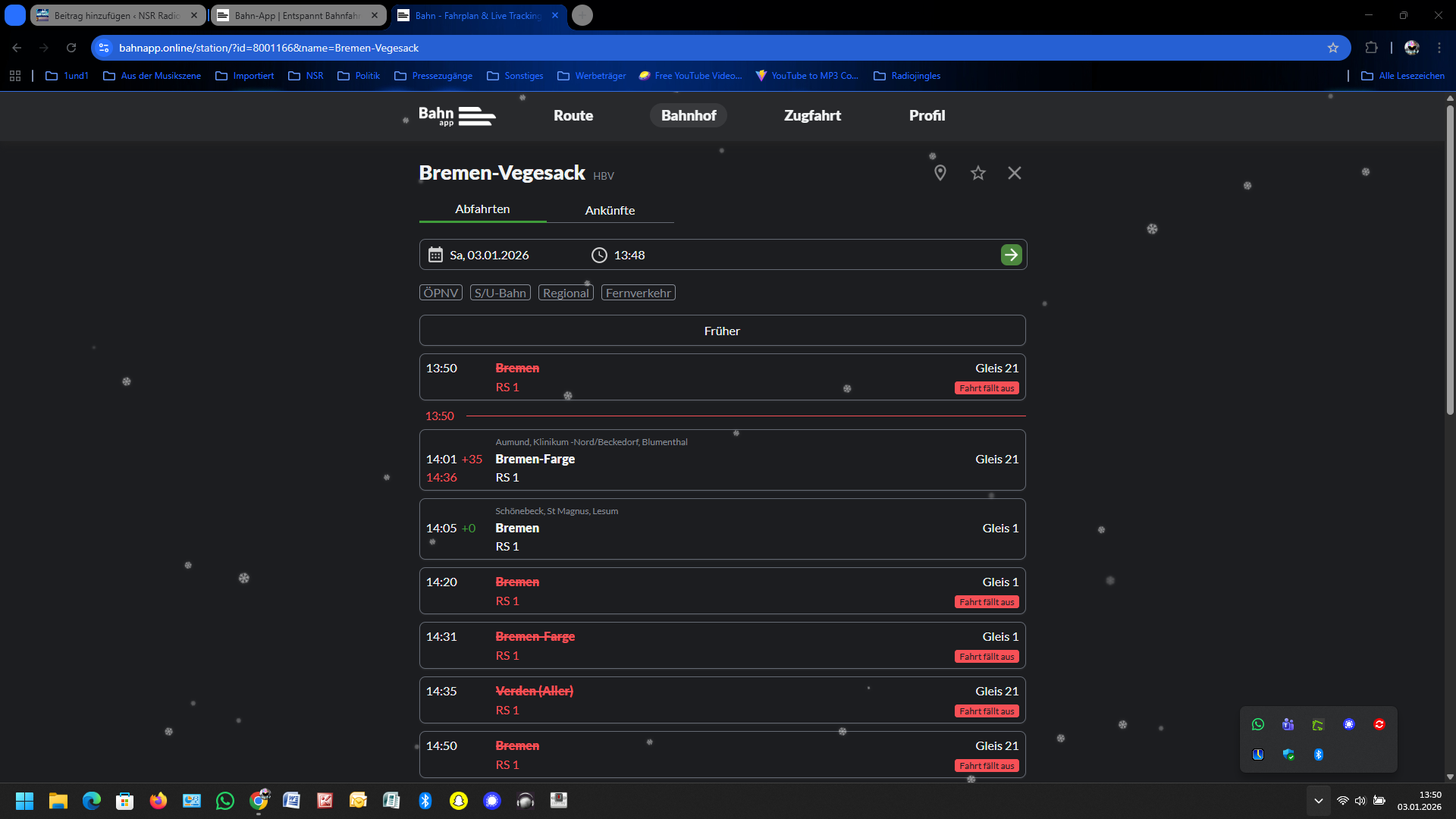Toggle the Regional filter

(566, 293)
